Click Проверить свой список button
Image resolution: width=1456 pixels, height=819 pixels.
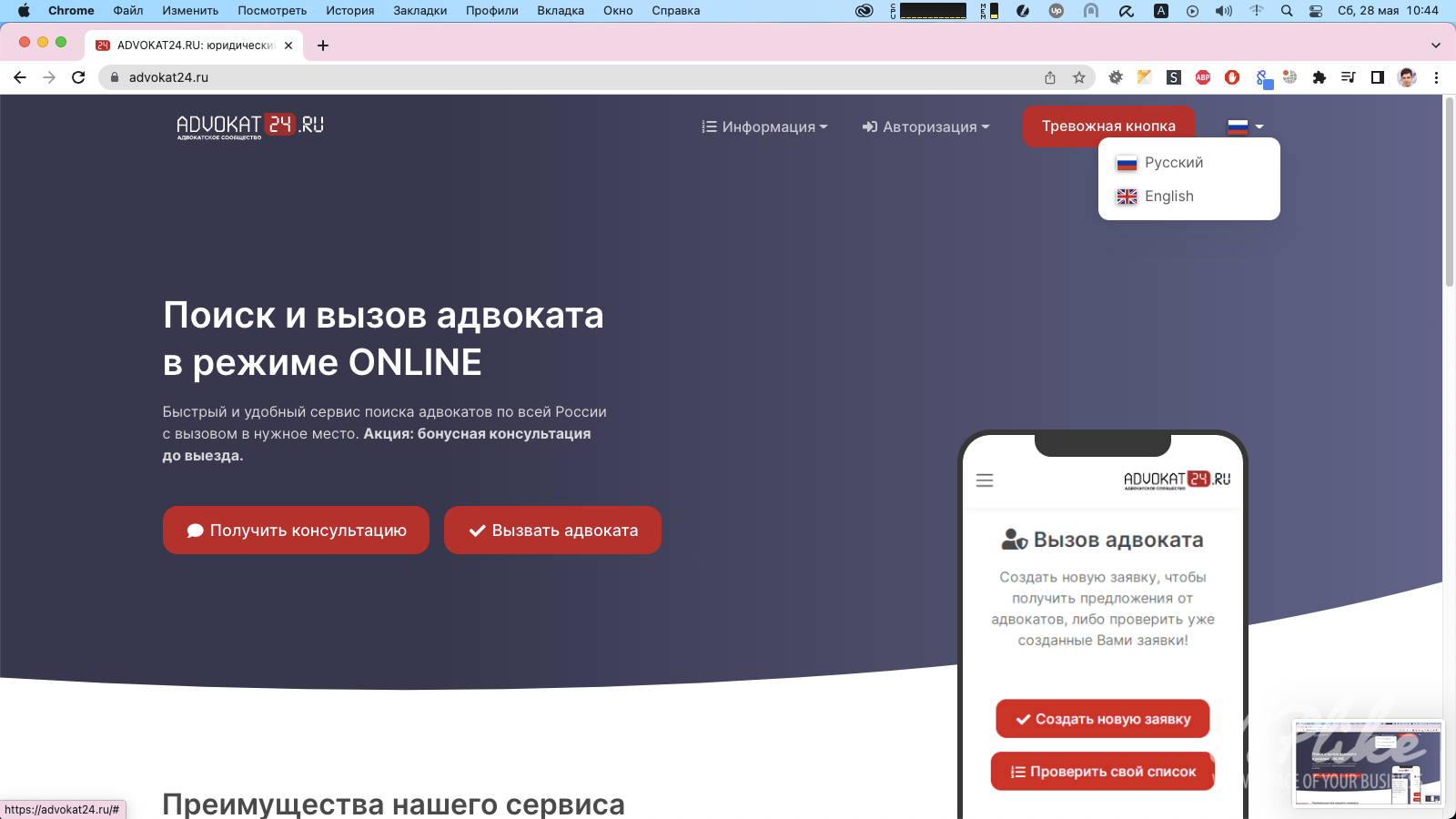1103,772
